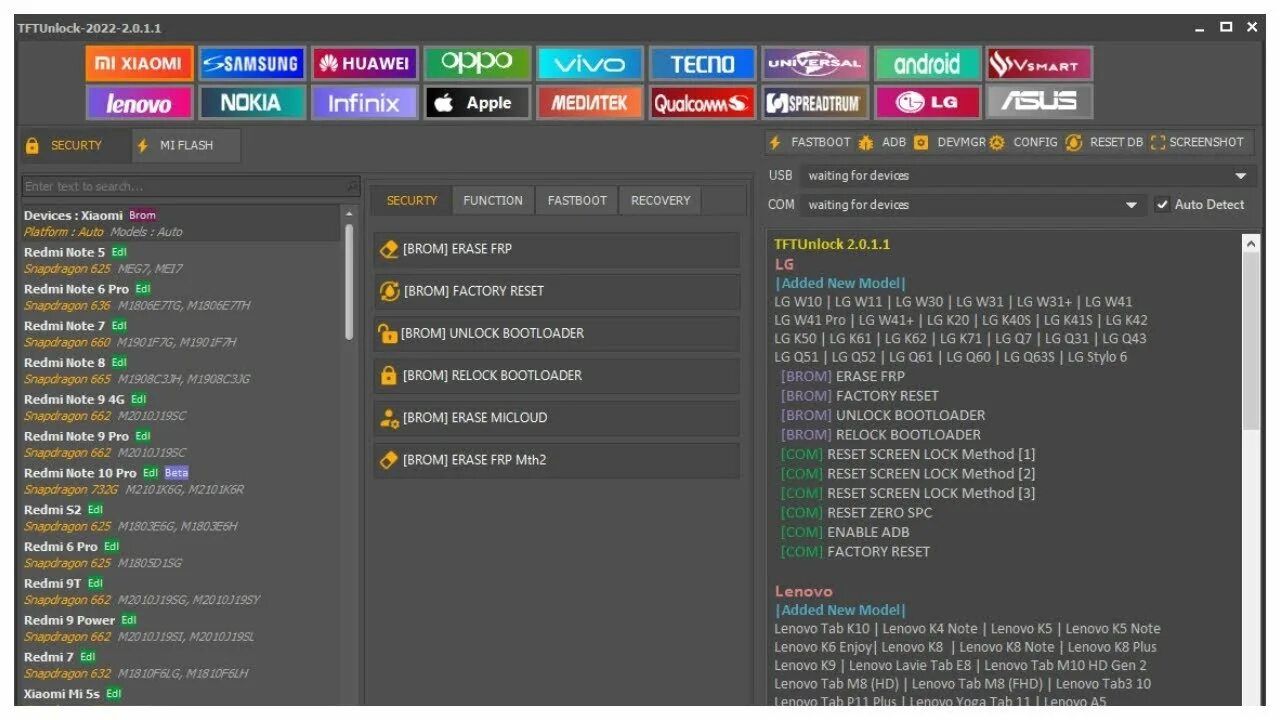Viewport: 1280px width, 720px height.
Task: Run [BROM] UNLOCK BOOTLOADER
Action: [557, 333]
